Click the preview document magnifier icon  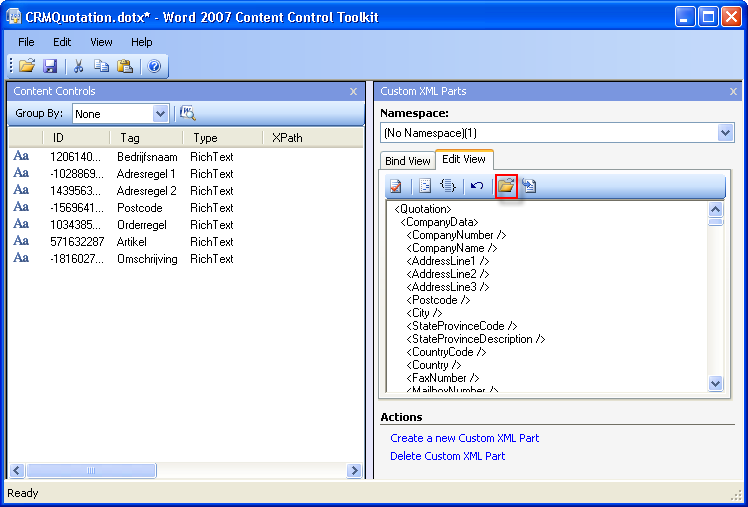coord(188,113)
